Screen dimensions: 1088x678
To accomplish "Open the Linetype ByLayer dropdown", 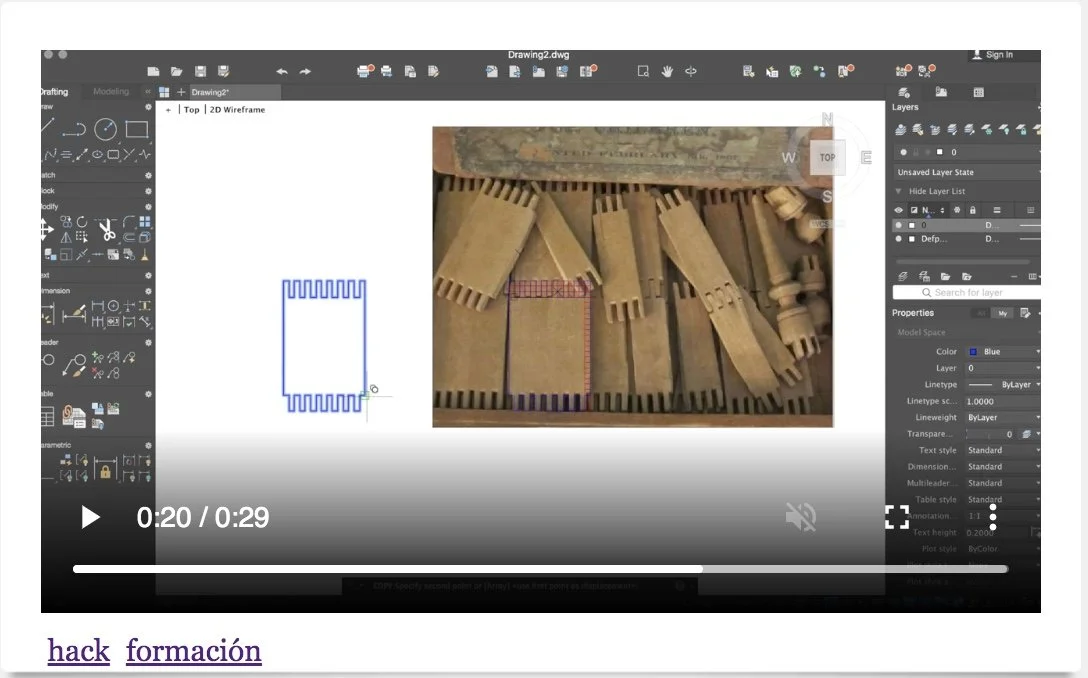I will pos(1003,384).
